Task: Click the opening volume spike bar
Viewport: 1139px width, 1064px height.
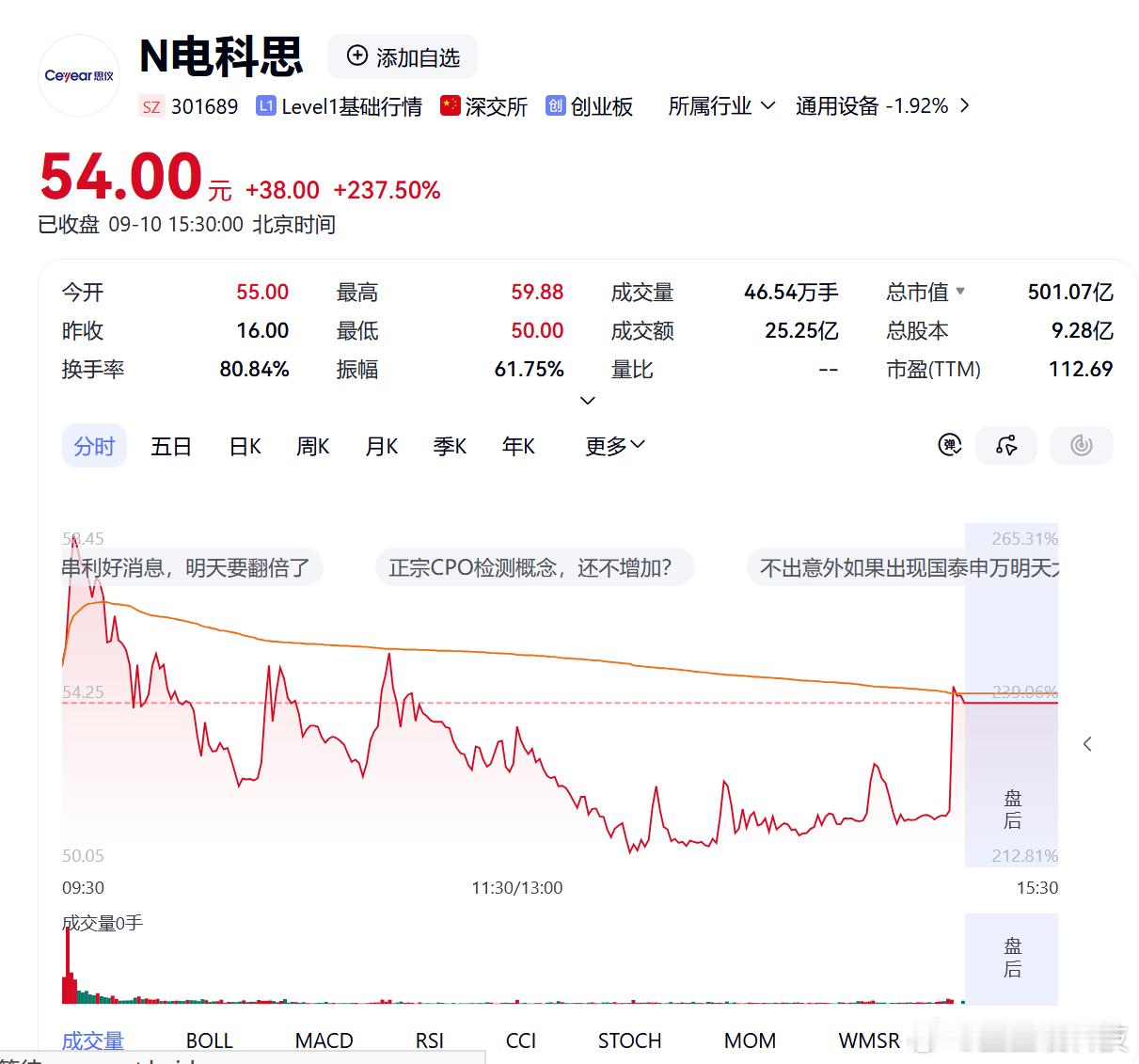Action: pos(68,964)
